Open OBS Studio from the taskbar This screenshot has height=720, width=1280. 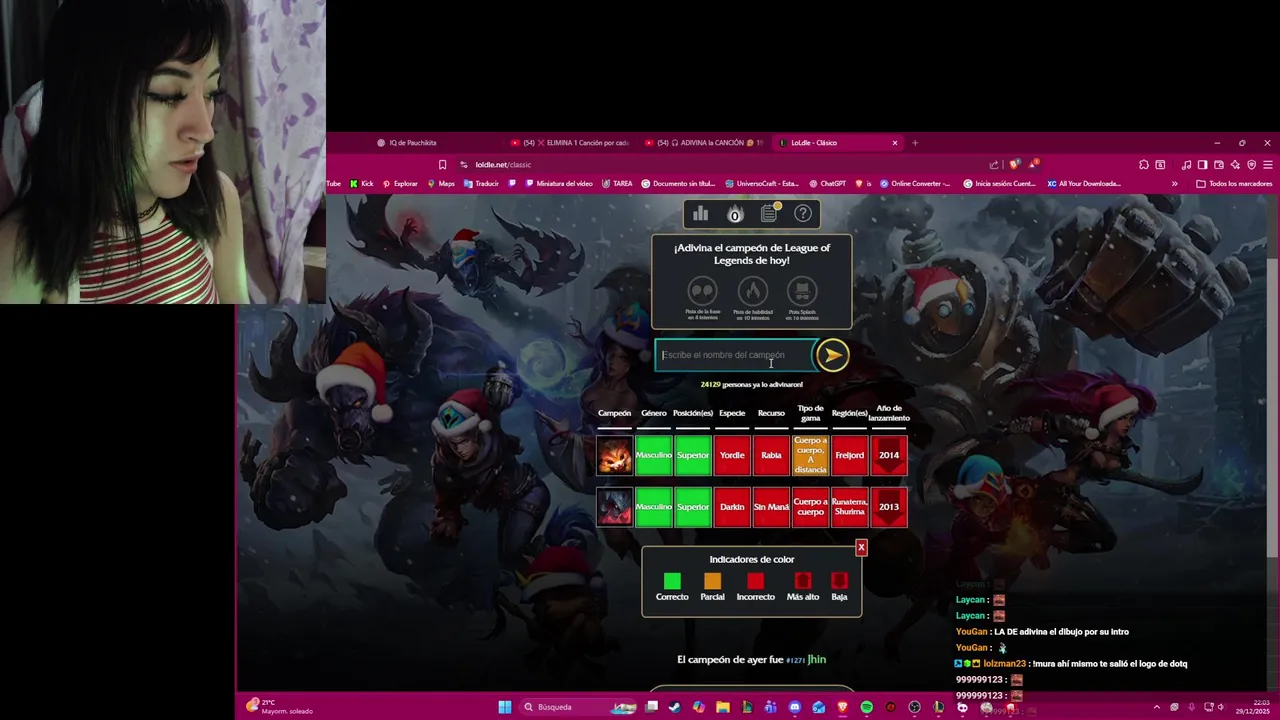pyautogui.click(x=914, y=707)
